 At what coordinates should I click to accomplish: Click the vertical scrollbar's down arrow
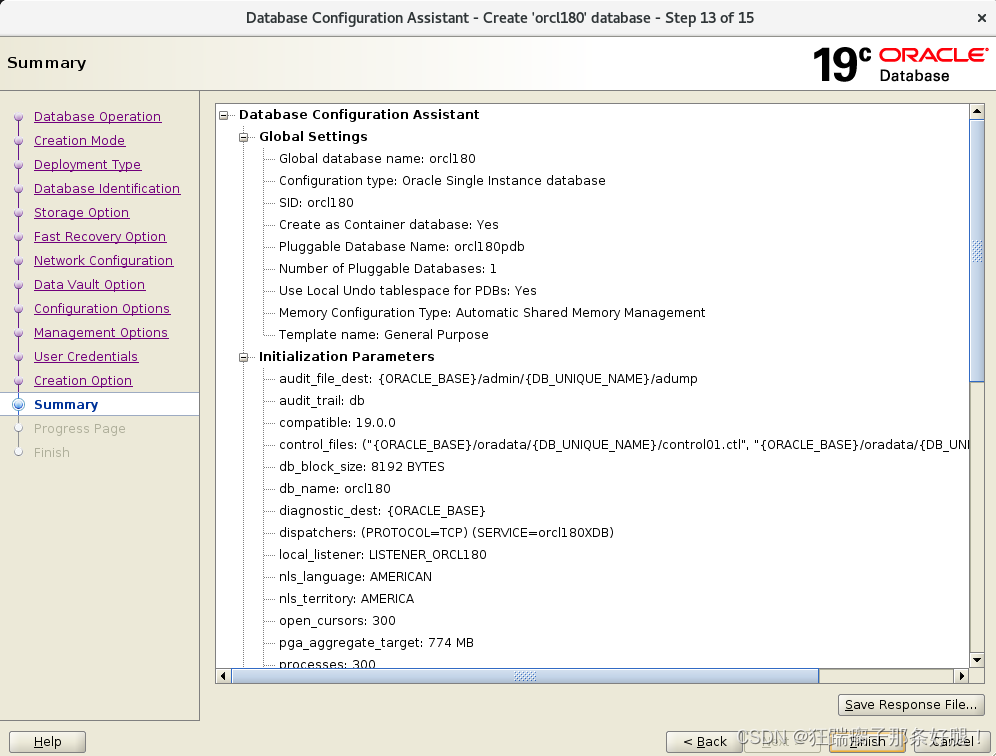977,659
